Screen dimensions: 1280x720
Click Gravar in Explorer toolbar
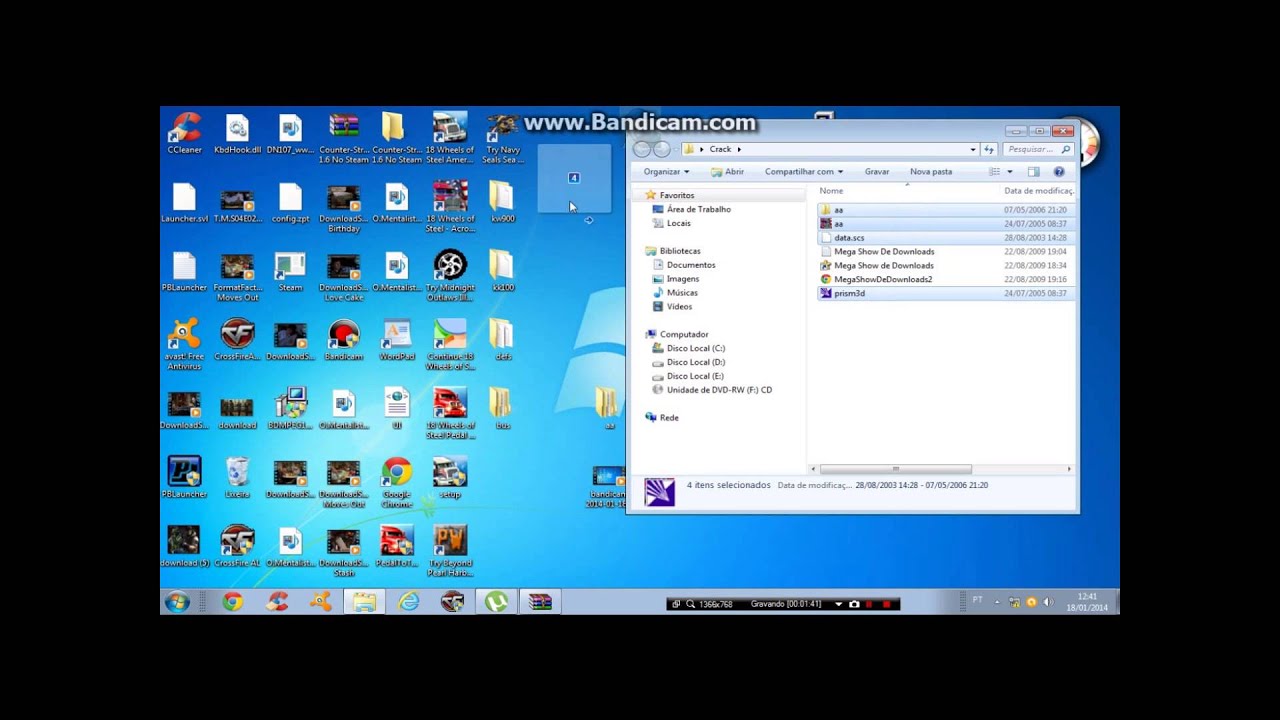click(877, 172)
